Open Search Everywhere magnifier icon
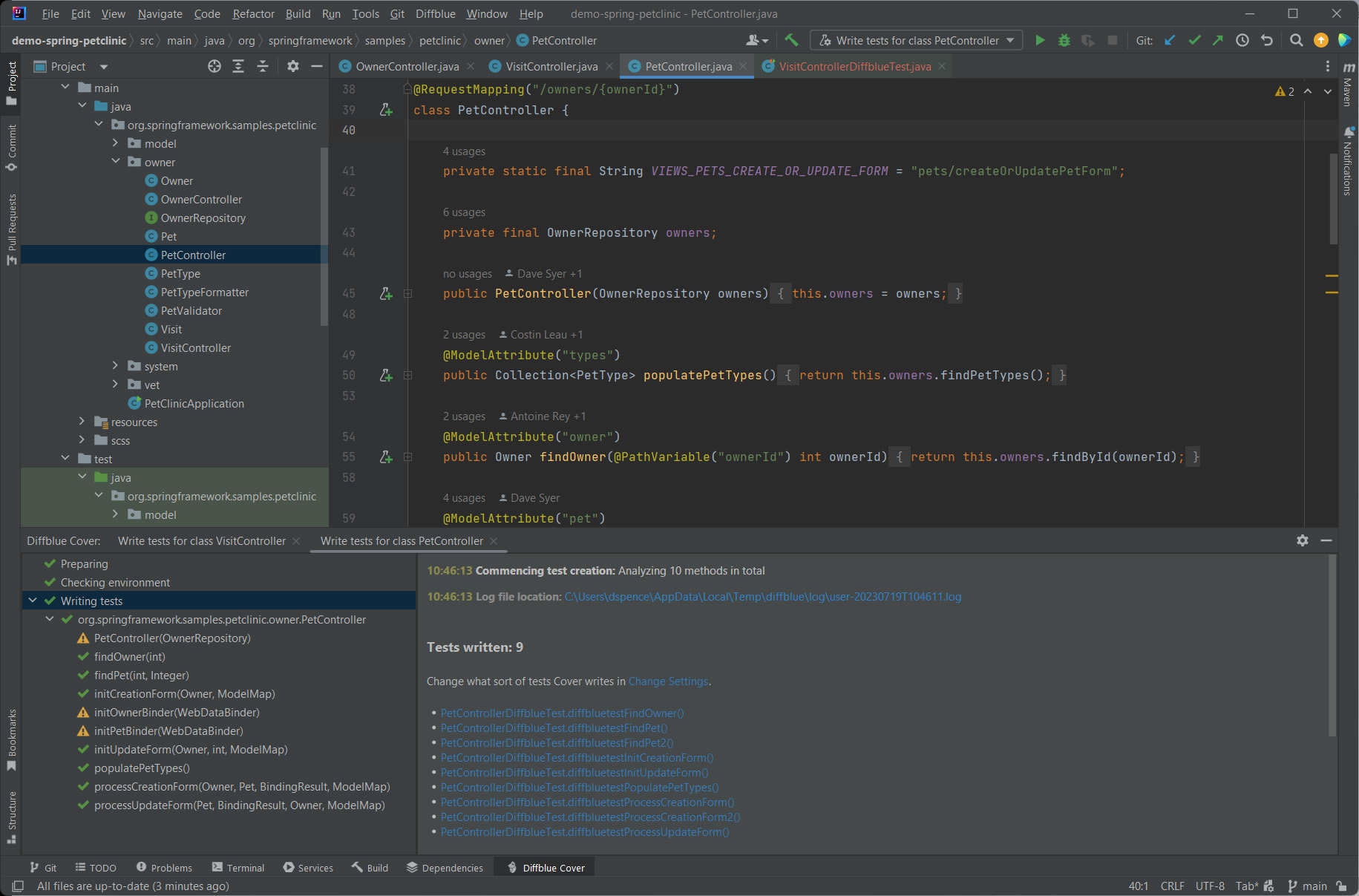Viewport: 1359px width, 896px height. coord(1296,41)
